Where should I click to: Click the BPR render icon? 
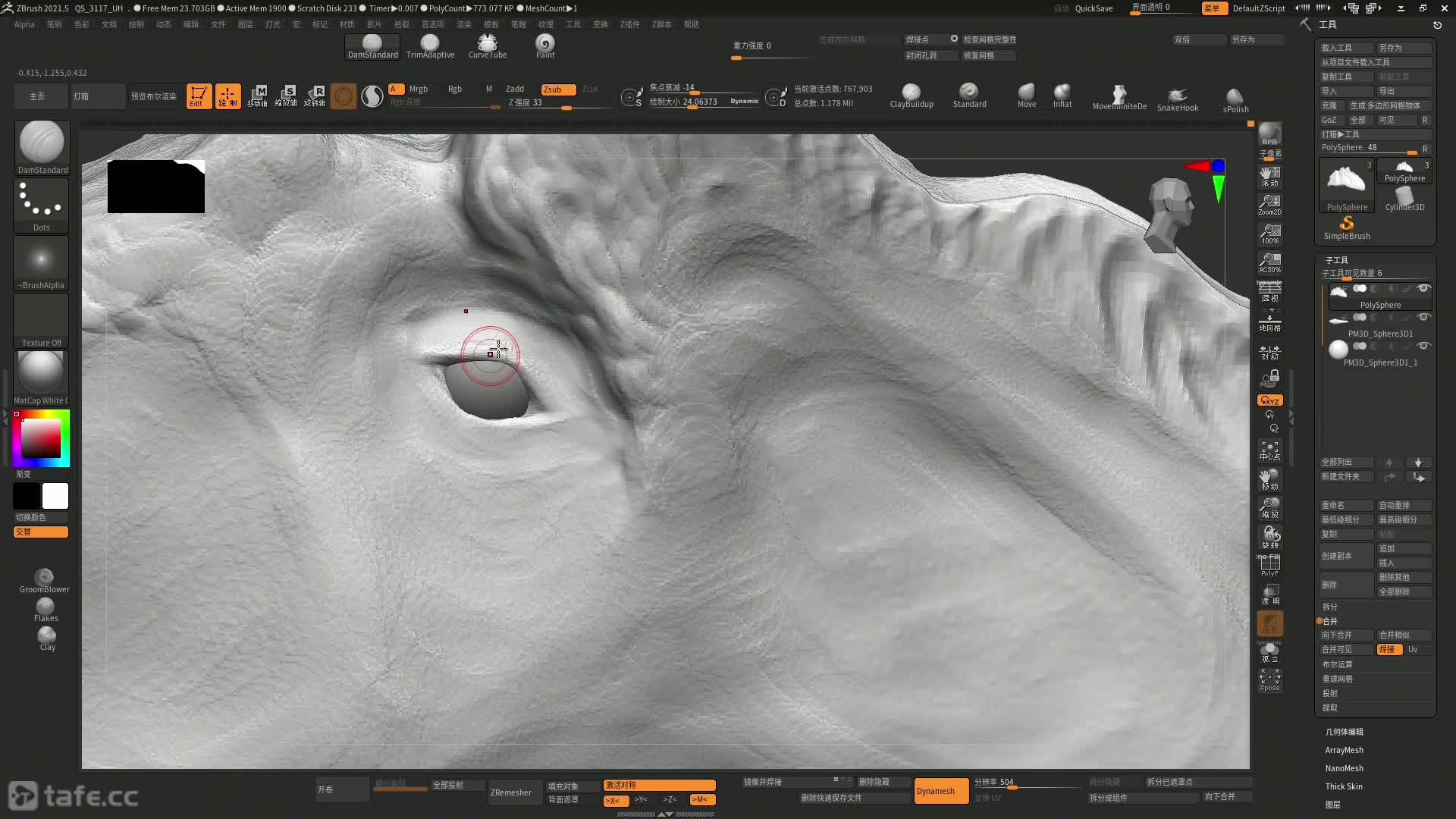(x=1269, y=134)
